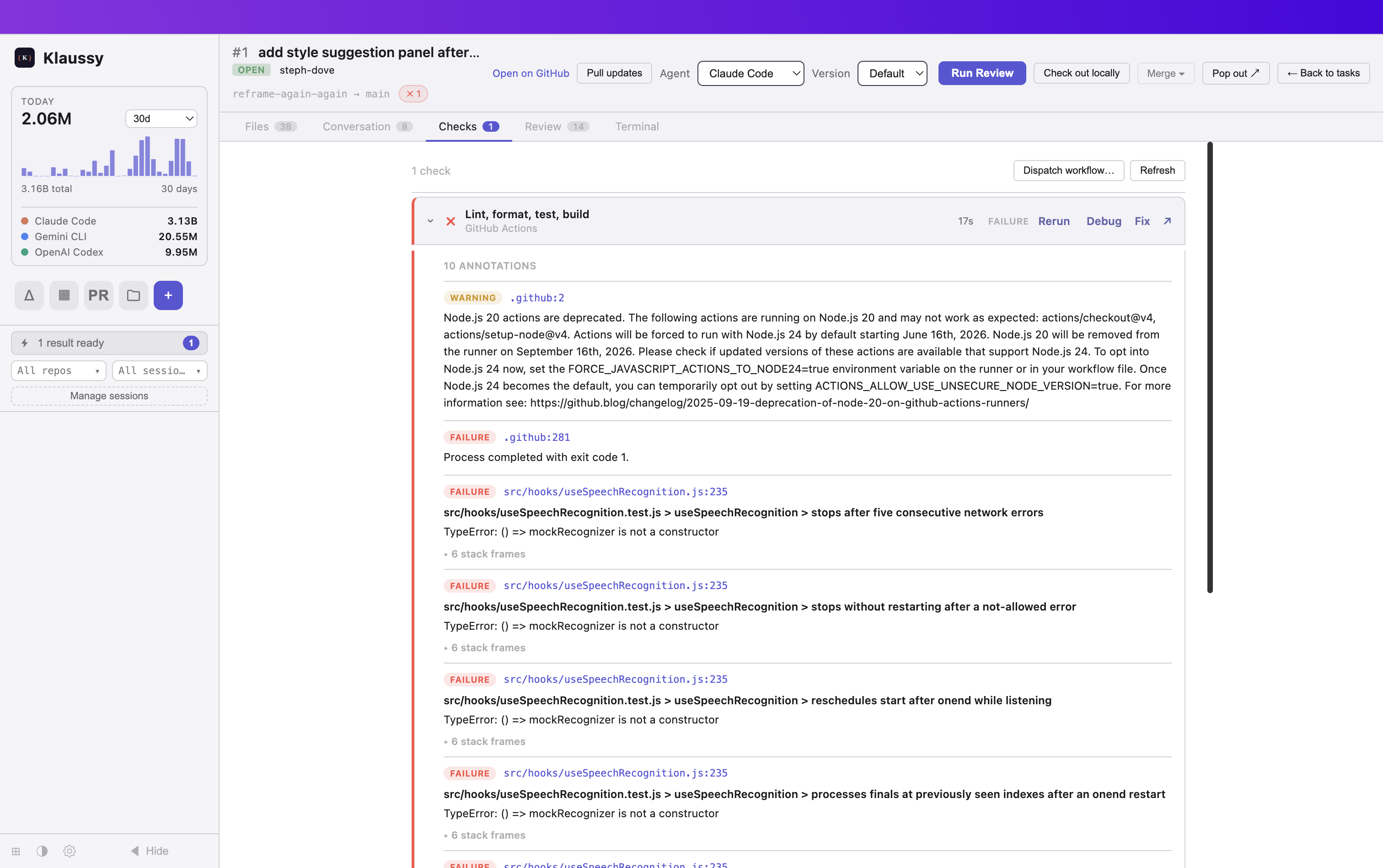Open the grid board icon in sidebar

coord(64,295)
